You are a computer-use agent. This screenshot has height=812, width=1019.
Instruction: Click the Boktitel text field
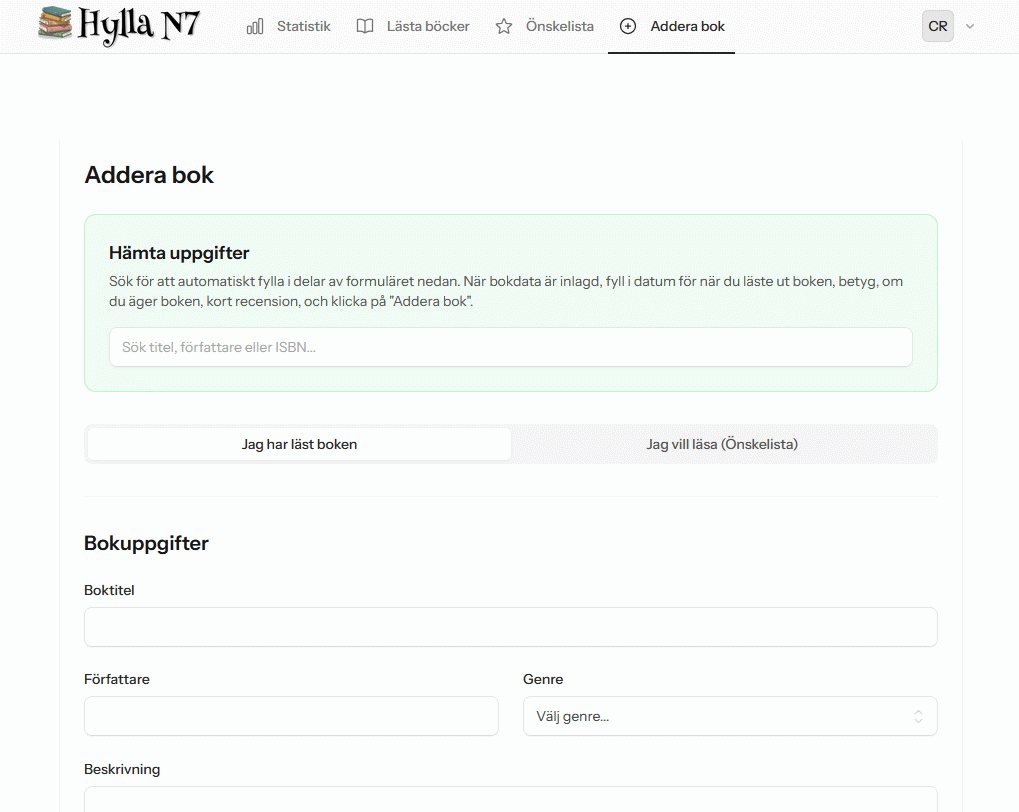click(x=510, y=627)
